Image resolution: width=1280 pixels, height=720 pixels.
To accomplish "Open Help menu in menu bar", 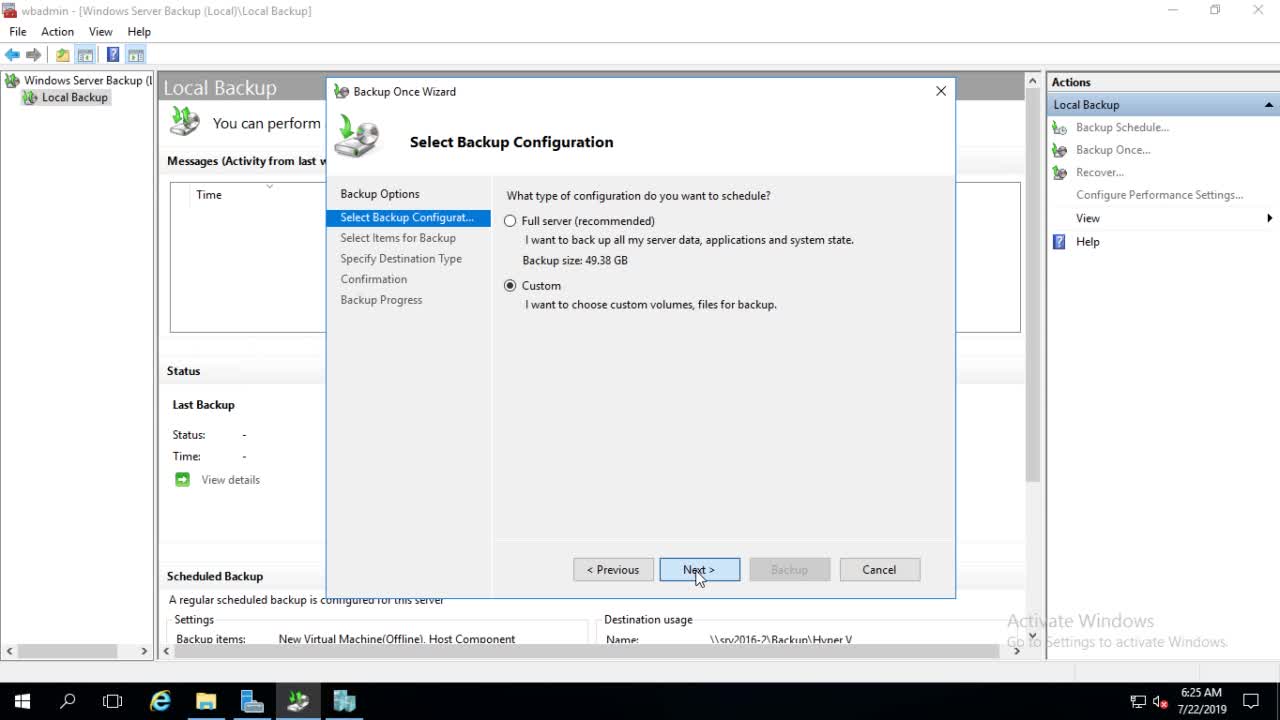I will pos(139,32).
